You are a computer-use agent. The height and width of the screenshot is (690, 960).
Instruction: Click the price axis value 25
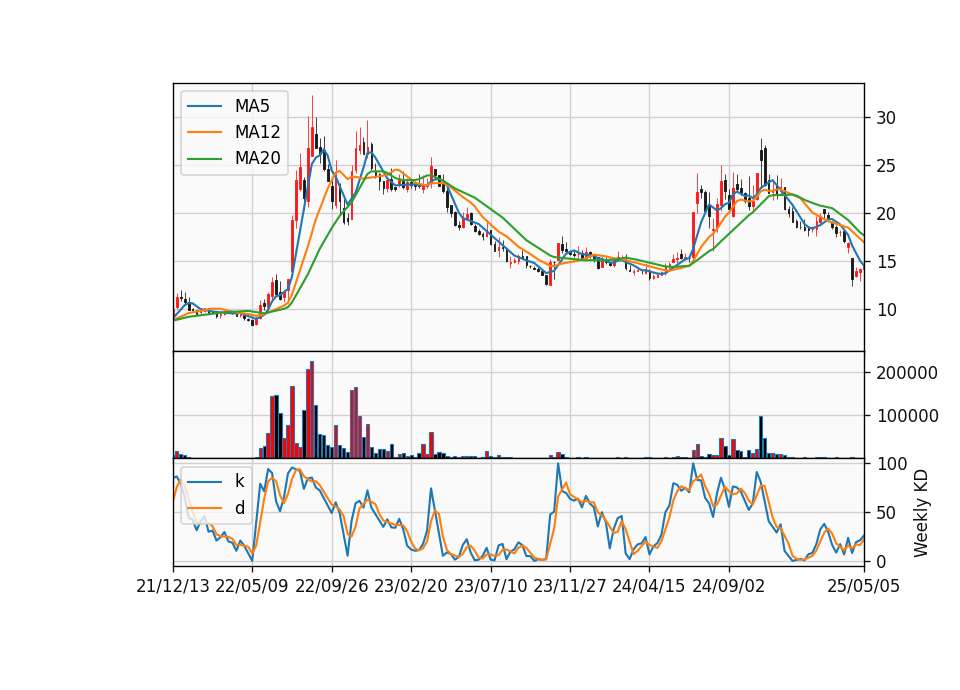[x=886, y=166]
